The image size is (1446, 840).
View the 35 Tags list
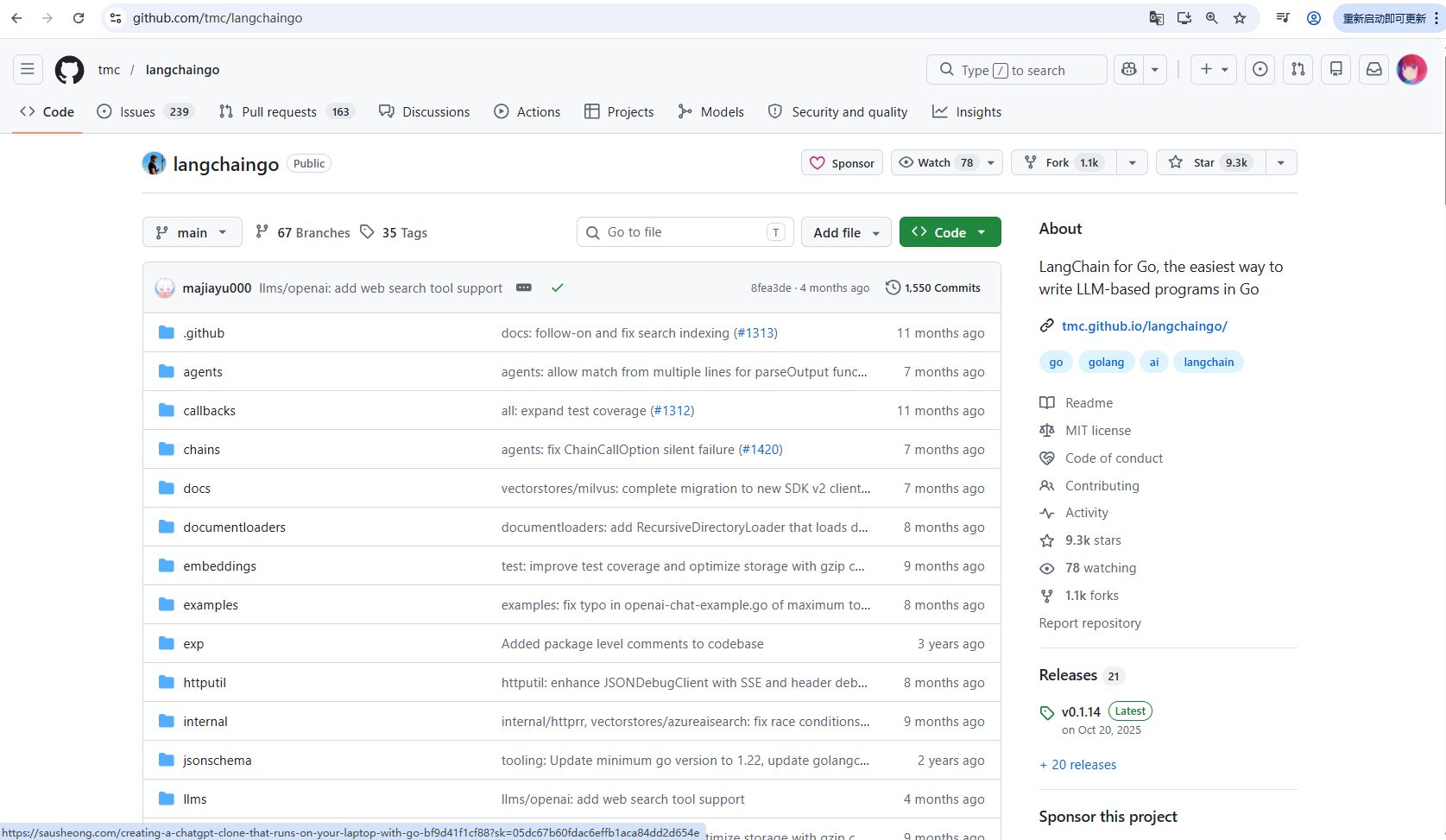tap(394, 232)
